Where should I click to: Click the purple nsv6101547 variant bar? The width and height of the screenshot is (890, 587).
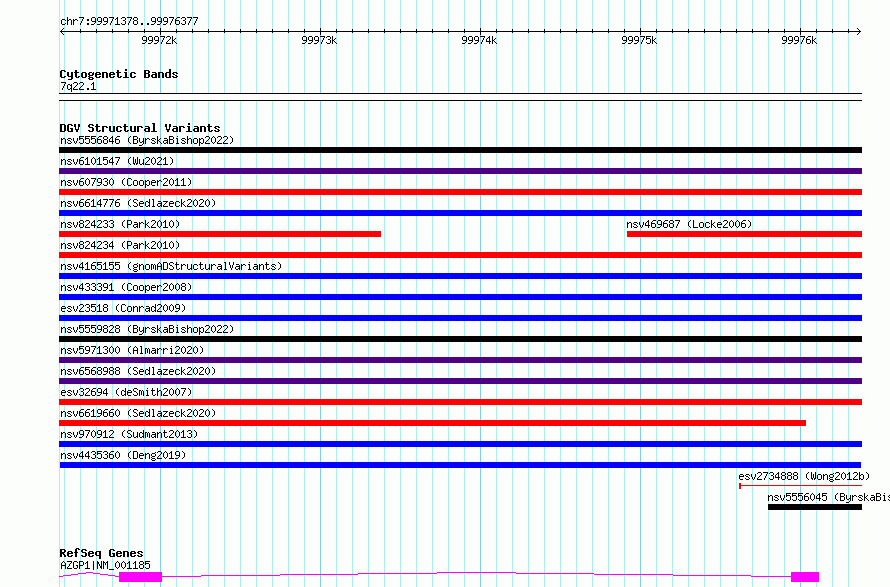(460, 171)
